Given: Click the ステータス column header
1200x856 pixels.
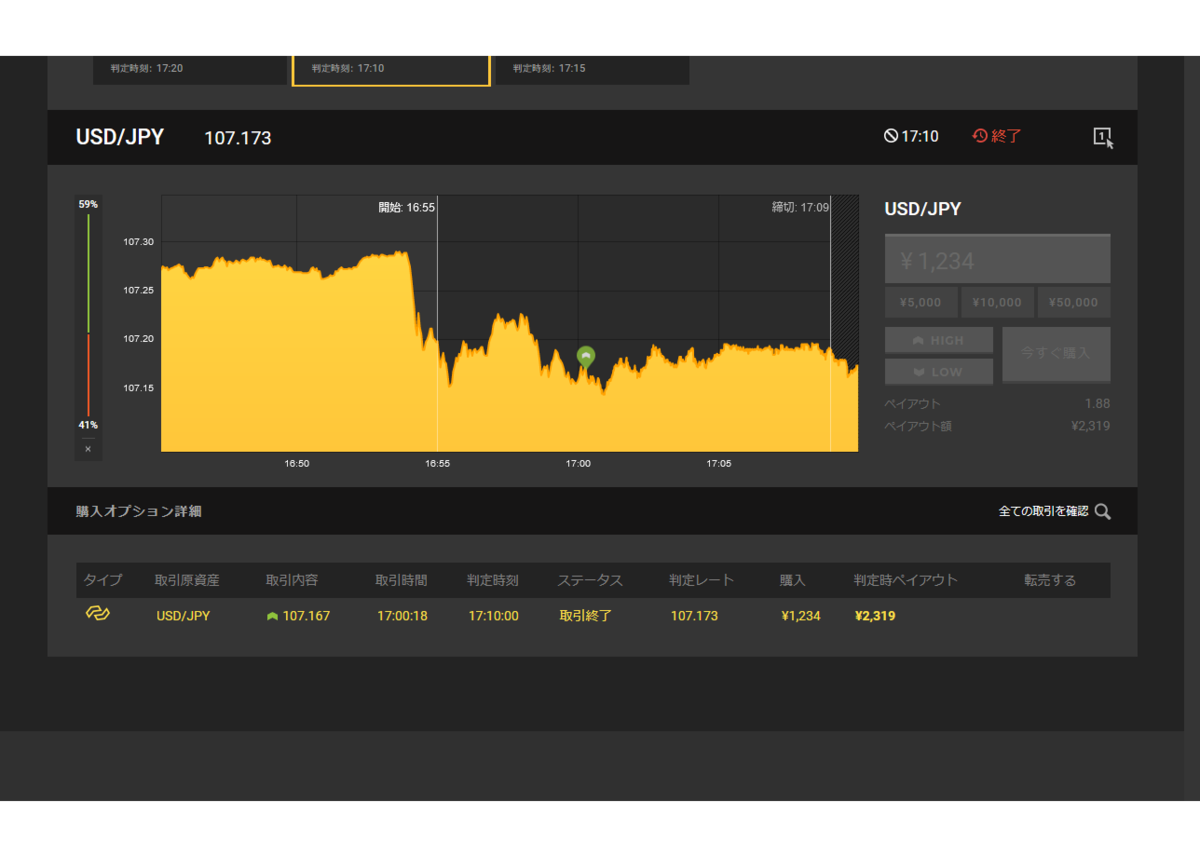Looking at the screenshot, I should point(590,580).
